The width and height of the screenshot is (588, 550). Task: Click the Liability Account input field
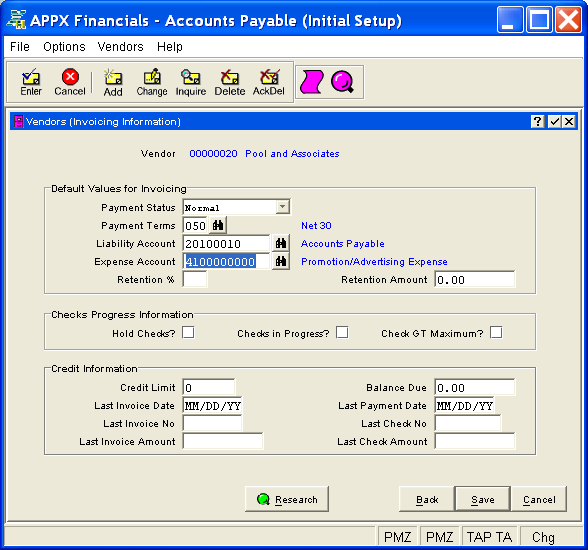click(x=226, y=243)
